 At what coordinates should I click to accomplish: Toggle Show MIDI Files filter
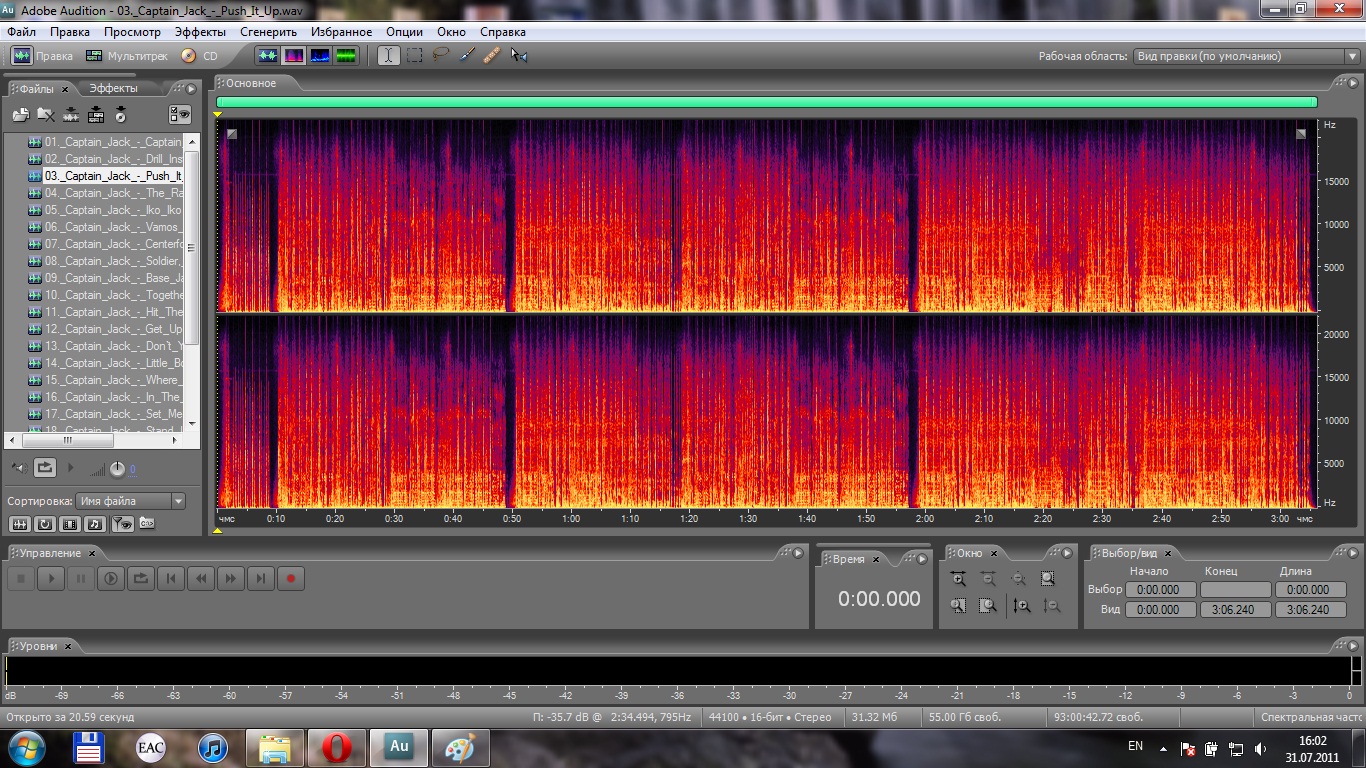95,523
